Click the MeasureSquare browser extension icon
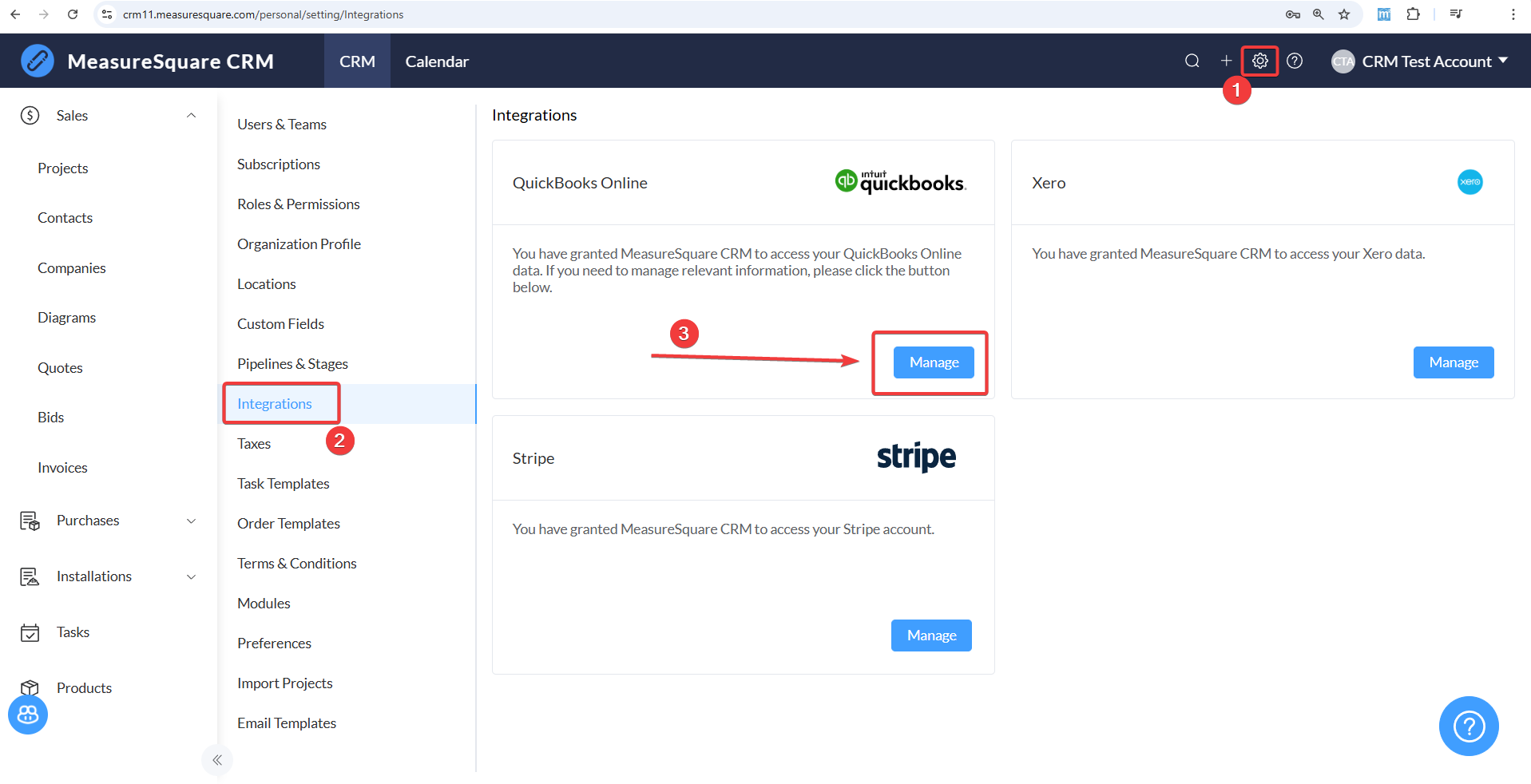 [x=1384, y=14]
